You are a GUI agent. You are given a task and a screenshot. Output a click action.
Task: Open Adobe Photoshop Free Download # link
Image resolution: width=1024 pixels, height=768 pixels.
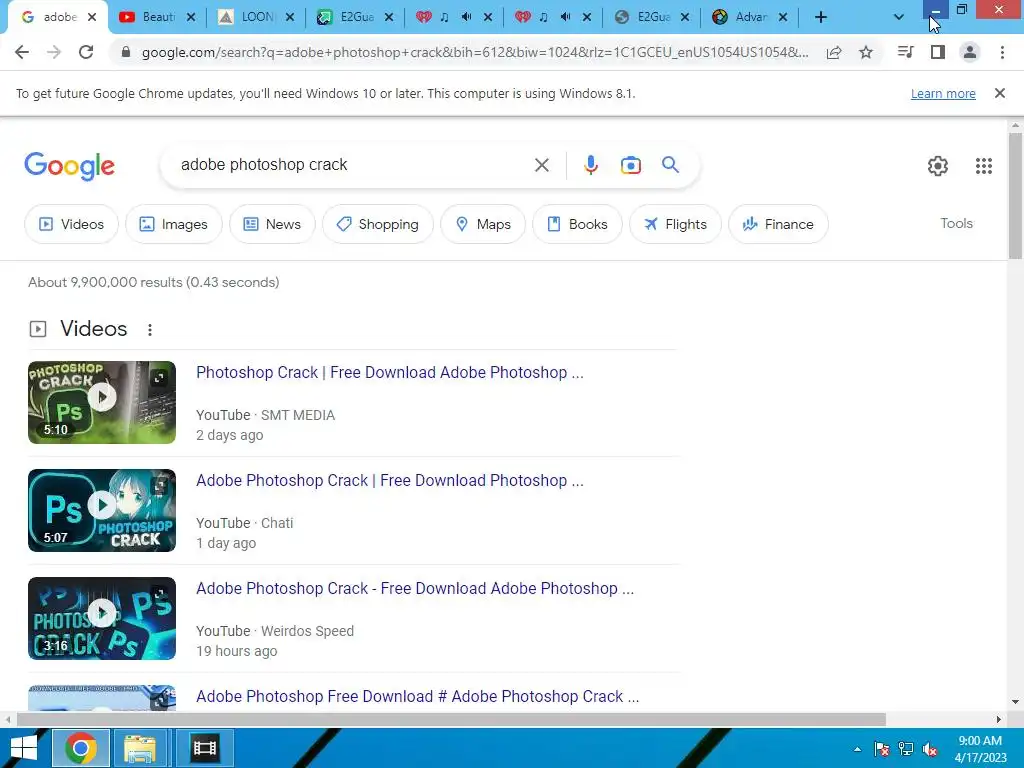417,696
